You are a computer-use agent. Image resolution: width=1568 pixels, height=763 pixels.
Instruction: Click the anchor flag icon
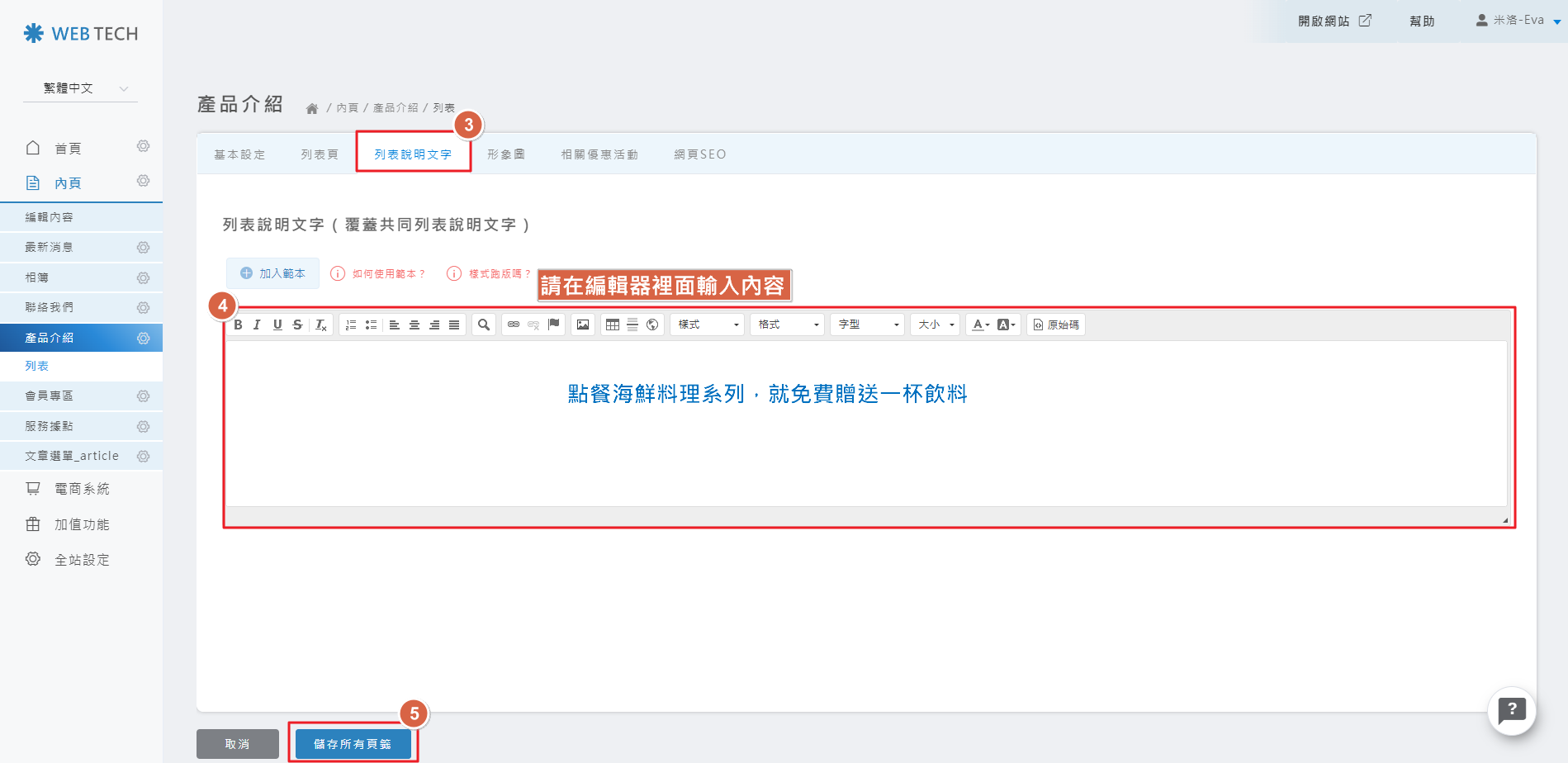click(554, 325)
